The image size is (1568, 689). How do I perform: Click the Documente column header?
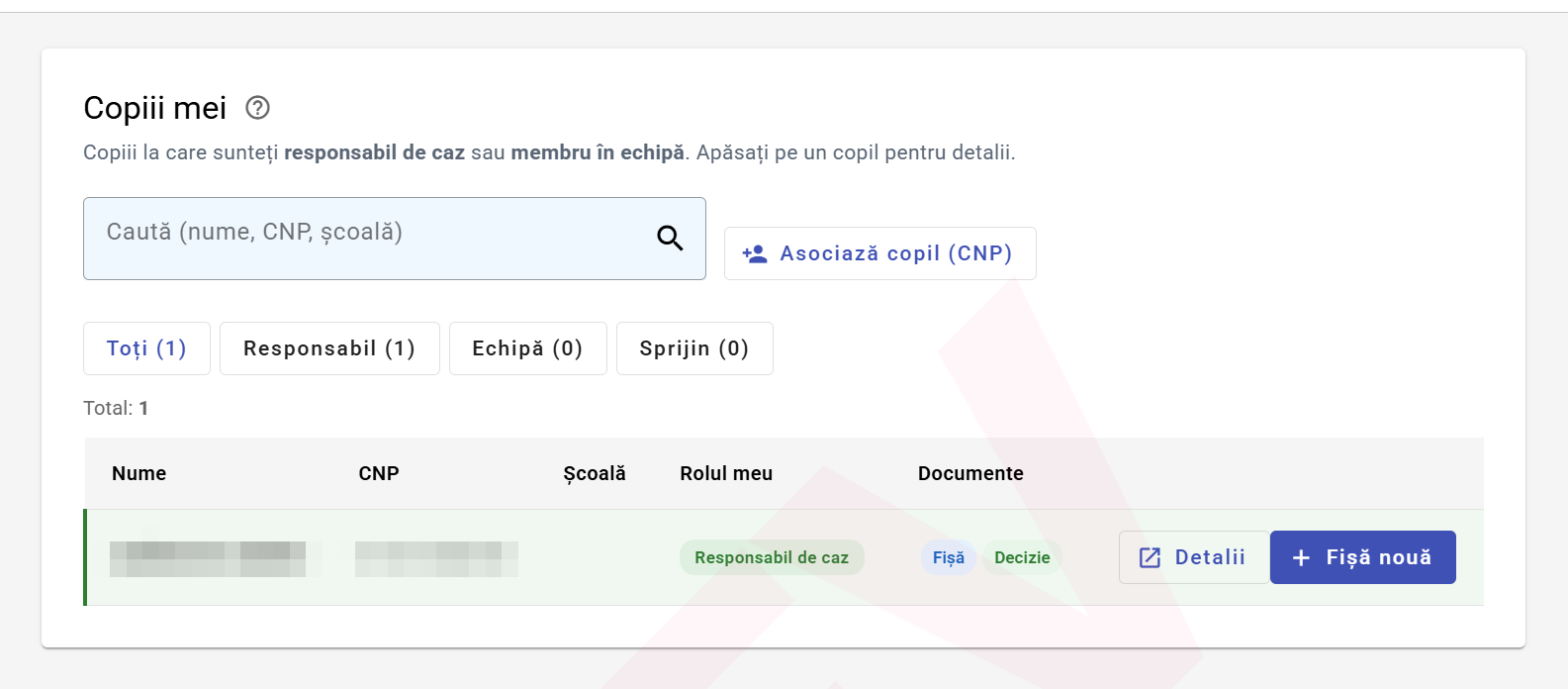[970, 473]
